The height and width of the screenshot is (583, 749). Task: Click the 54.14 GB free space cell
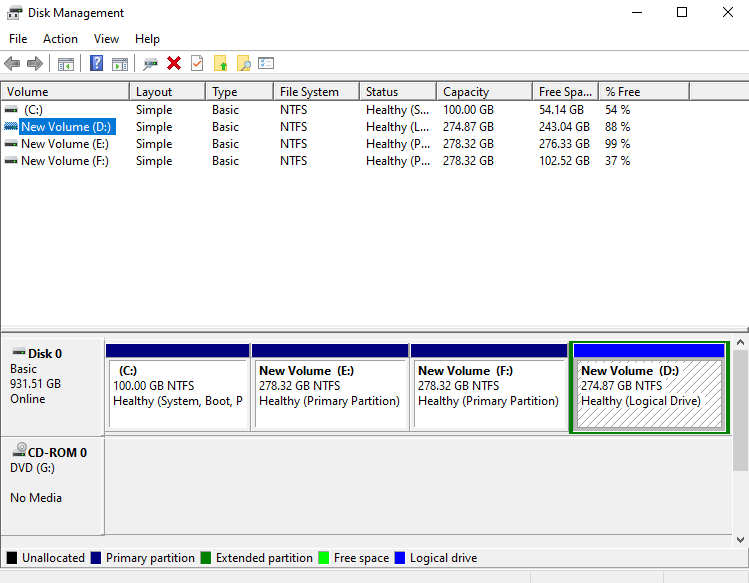(x=561, y=110)
